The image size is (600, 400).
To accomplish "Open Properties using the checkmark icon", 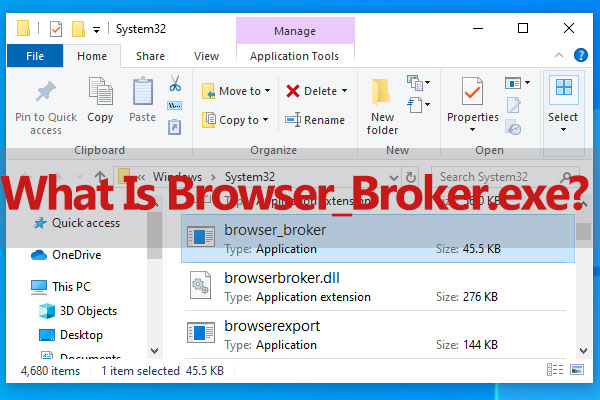I will click(473, 93).
